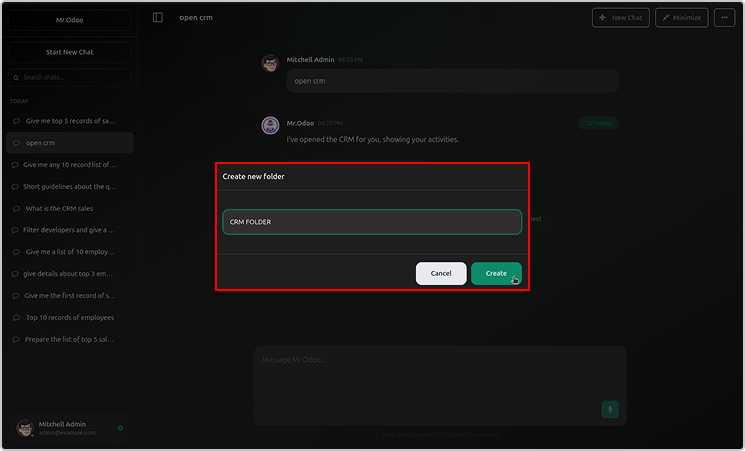
Task: Click Mitchell Admin's avatar in the chat message
Action: (x=270, y=63)
